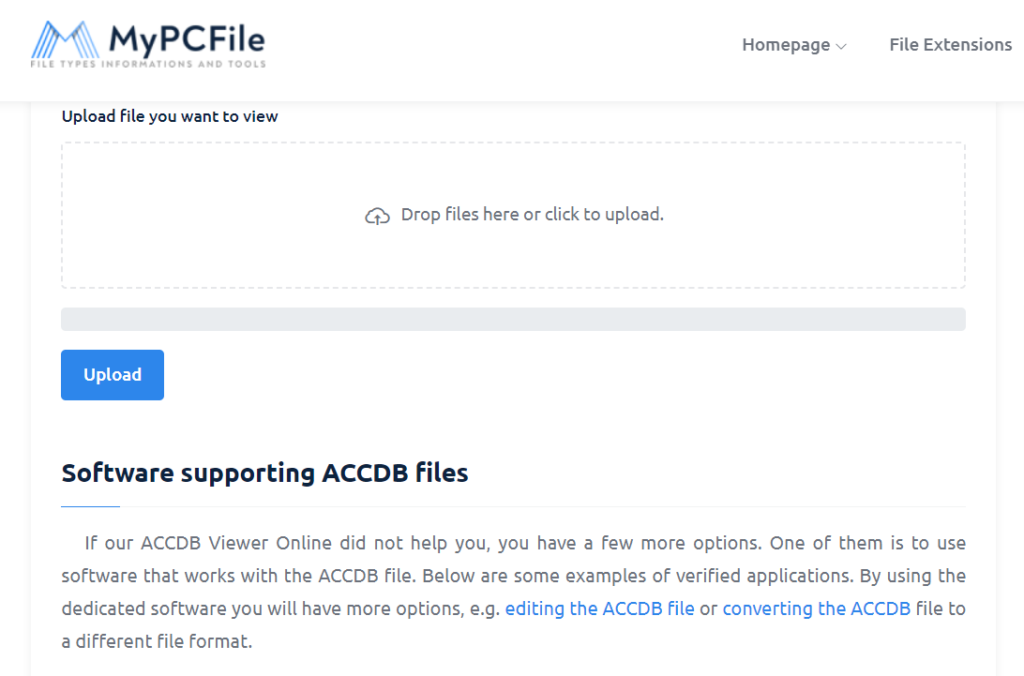1024x676 pixels.
Task: Click the upload progress bar
Action: pos(513,318)
